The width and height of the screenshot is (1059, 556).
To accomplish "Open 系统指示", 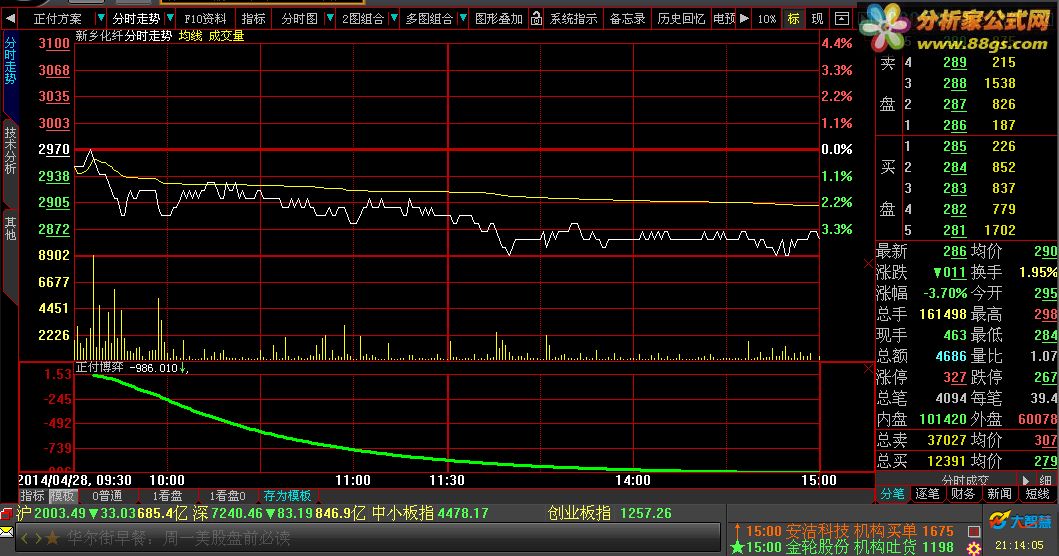I will (x=573, y=18).
